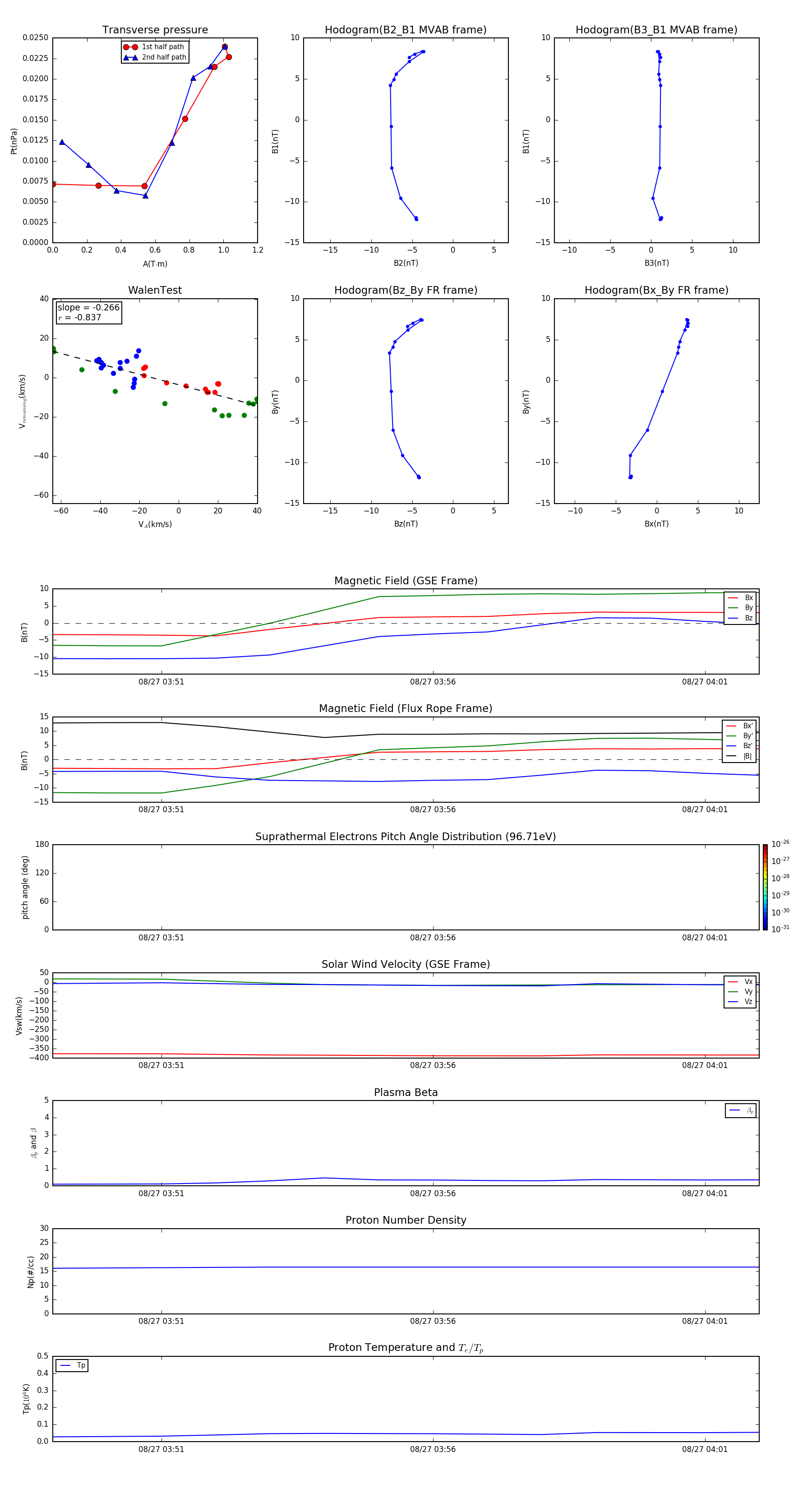Image resolution: width=812 pixels, height=1489 pixels.
Task: Click the '|B|' legend entry in Flux Rope plot
Action: coord(739,756)
